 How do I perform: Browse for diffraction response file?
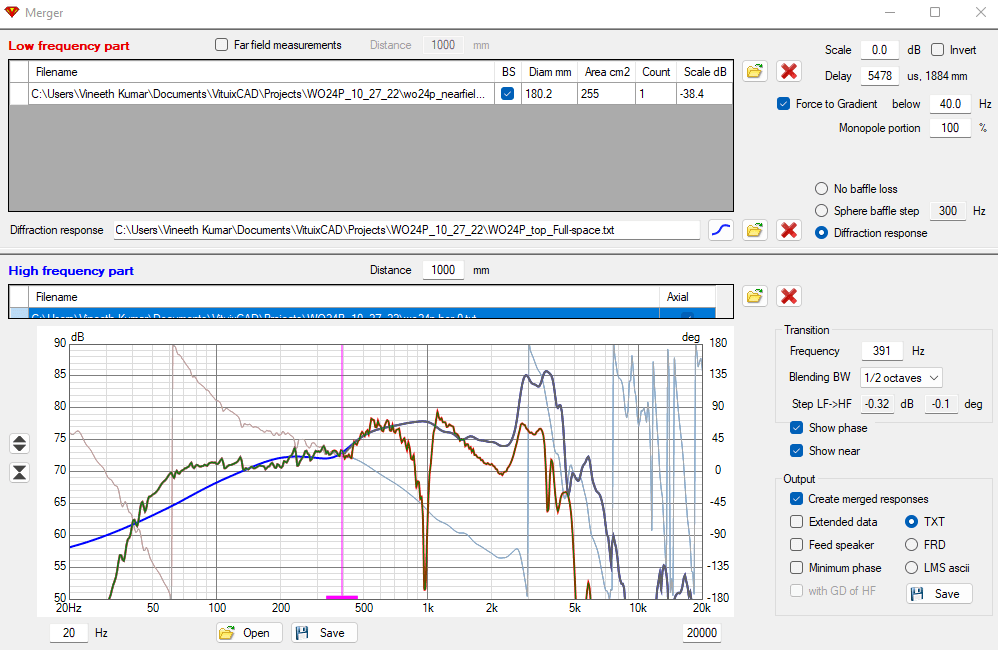tap(754, 230)
